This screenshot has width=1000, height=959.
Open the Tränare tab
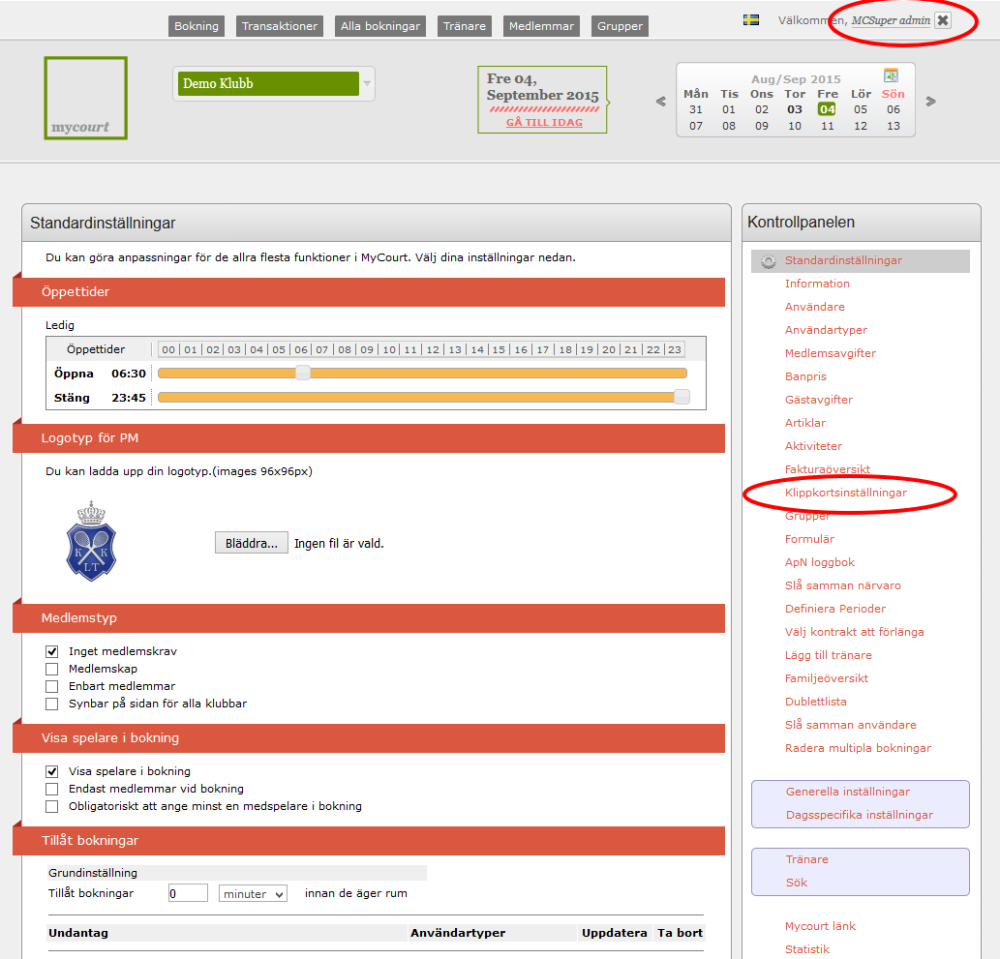[464, 26]
